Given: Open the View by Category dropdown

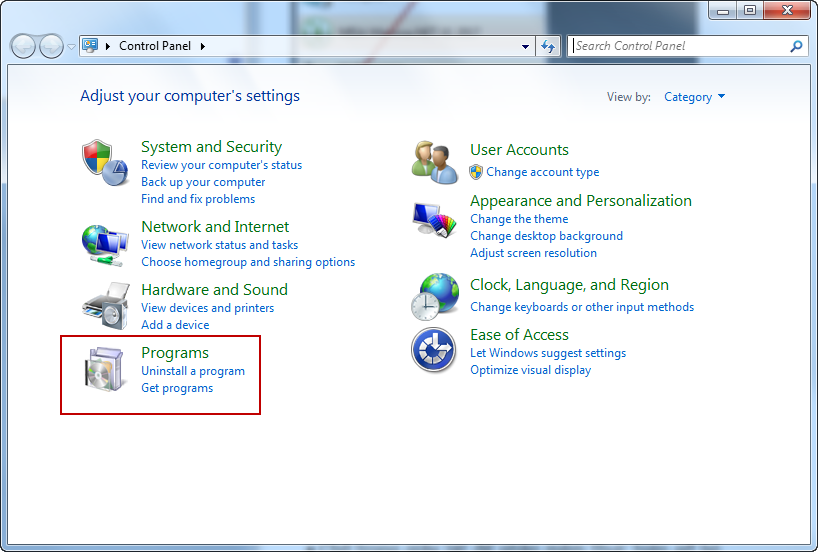Looking at the screenshot, I should pos(694,97).
